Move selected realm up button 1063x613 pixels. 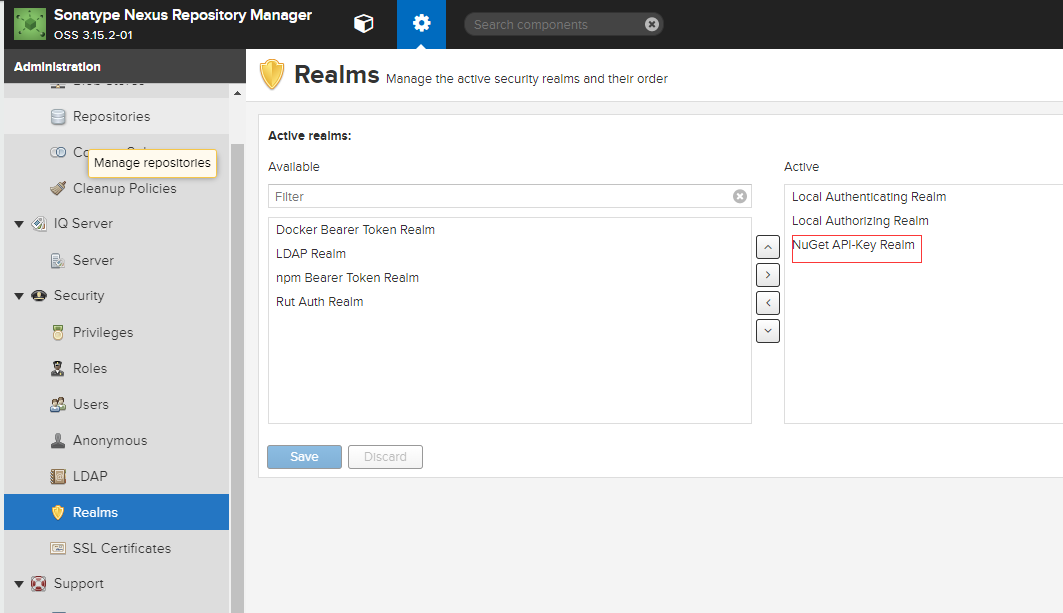767,247
